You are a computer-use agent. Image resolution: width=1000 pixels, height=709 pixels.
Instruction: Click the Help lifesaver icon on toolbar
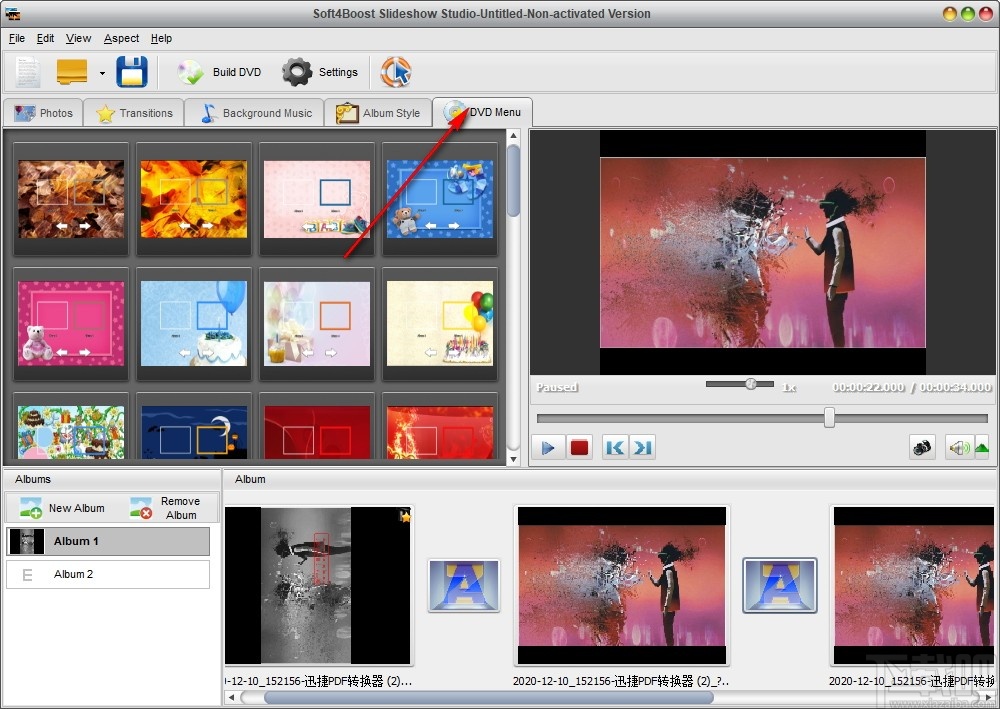pos(396,71)
